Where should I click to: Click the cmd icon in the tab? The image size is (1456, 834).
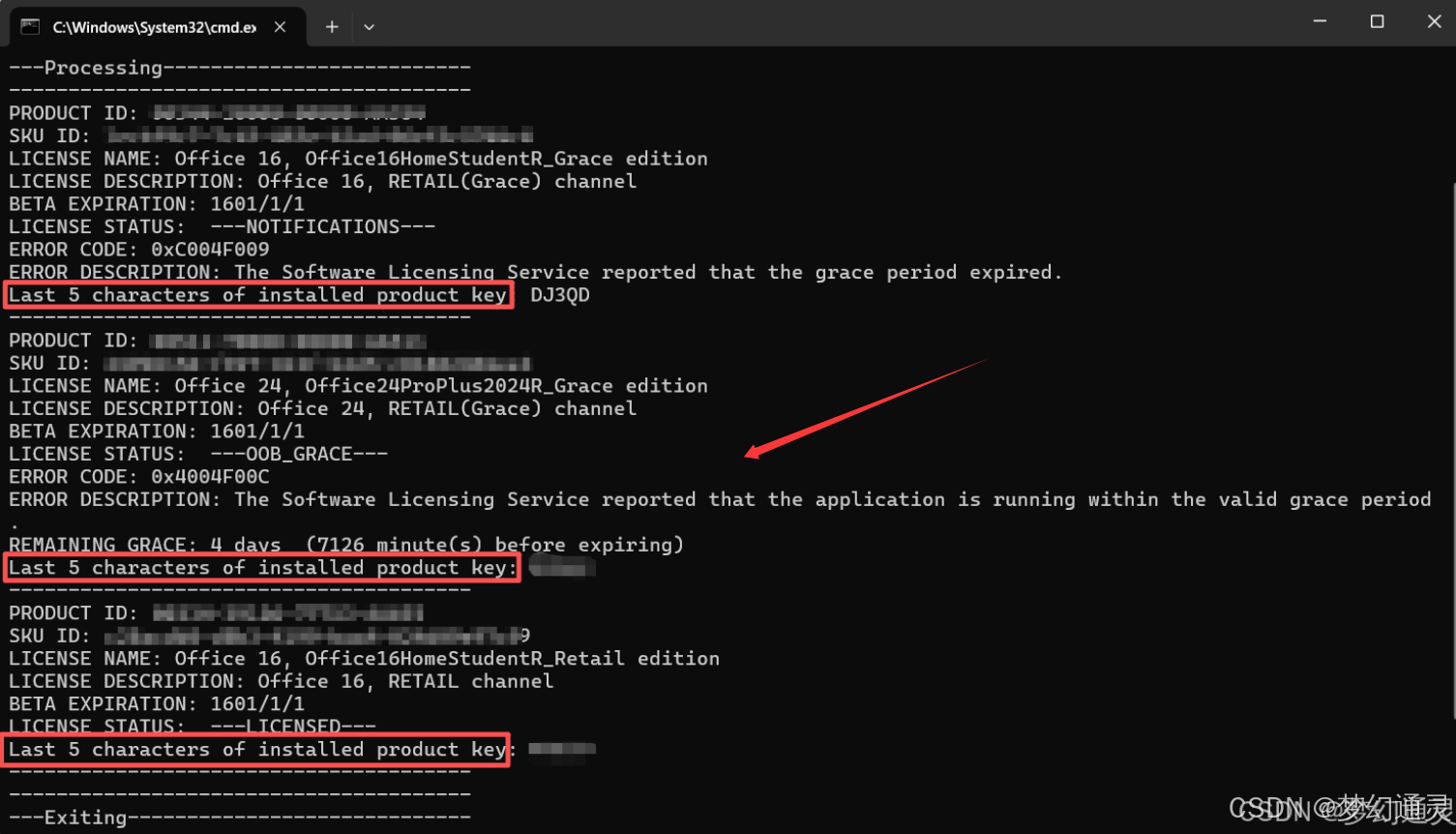pyautogui.click(x=30, y=27)
